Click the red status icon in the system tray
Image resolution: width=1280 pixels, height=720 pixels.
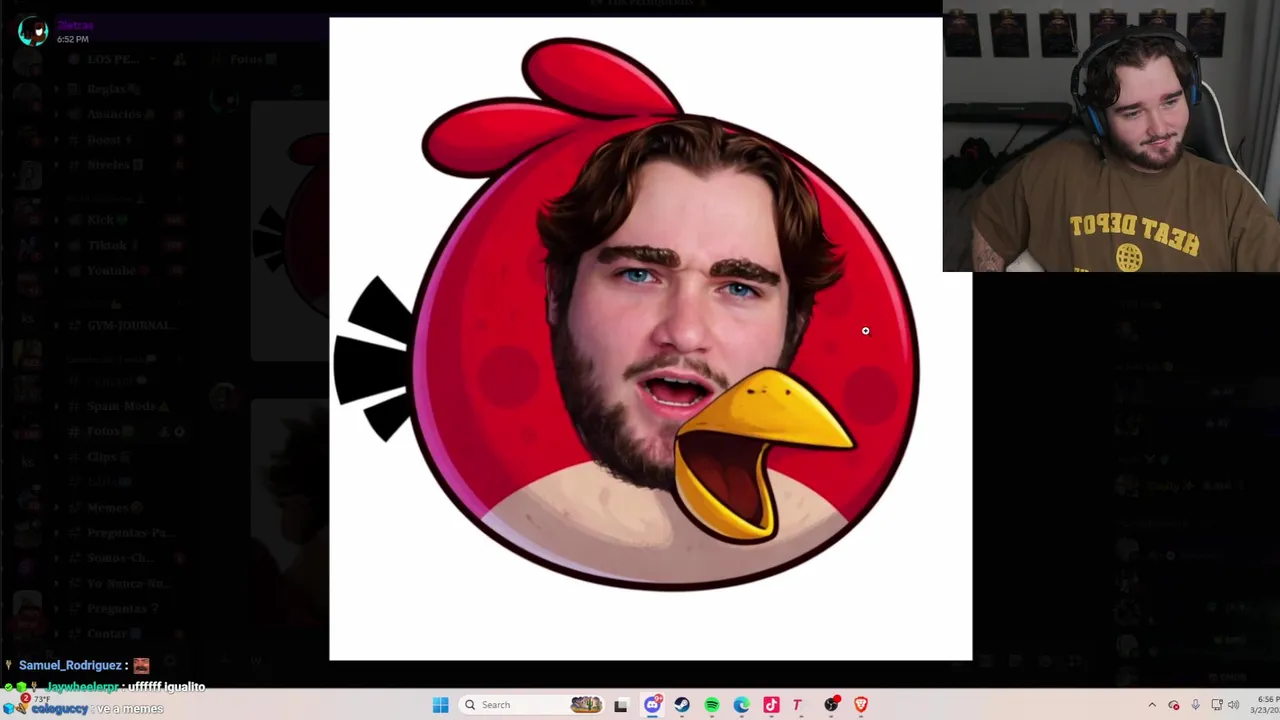point(1174,705)
